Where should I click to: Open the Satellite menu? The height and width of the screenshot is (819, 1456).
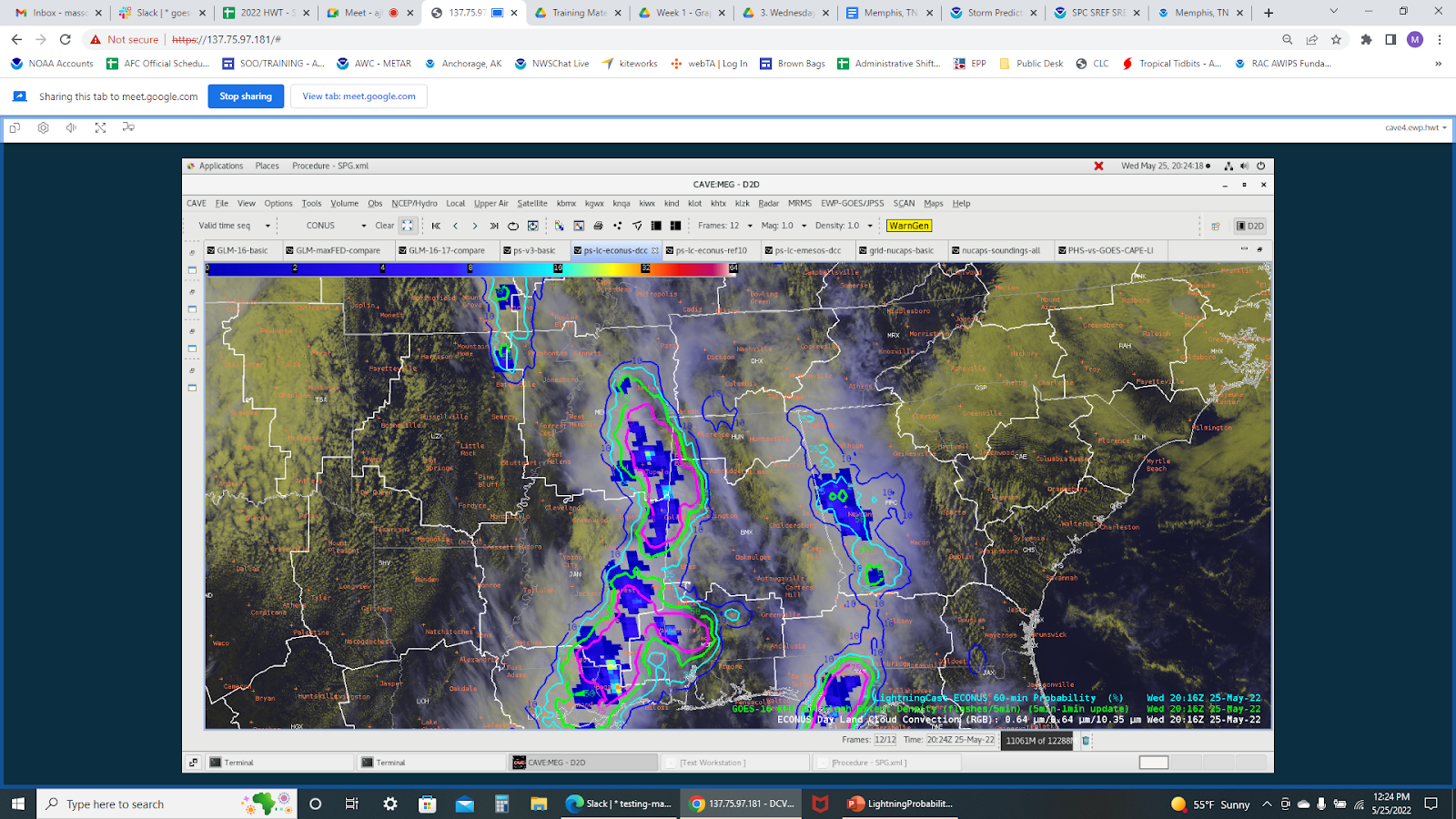[532, 204]
